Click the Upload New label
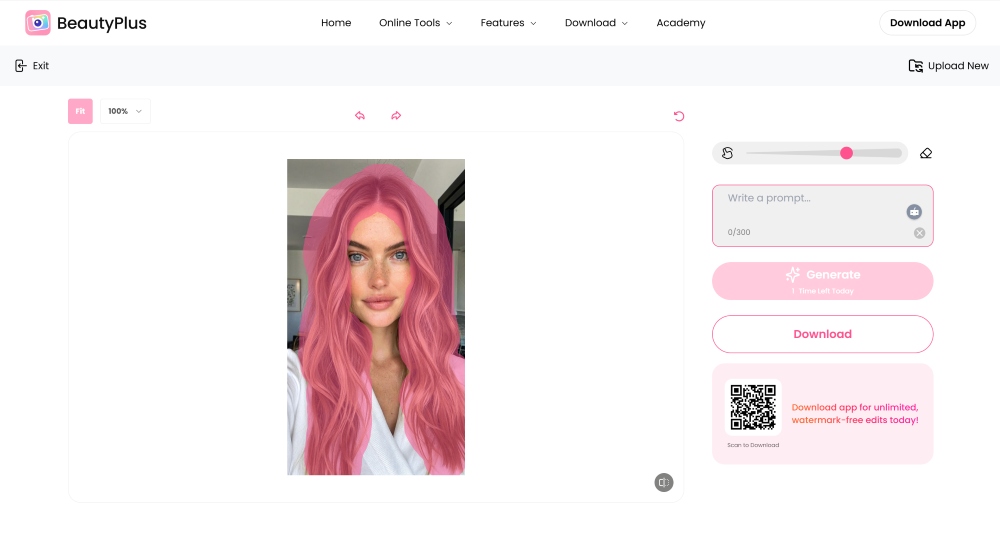The image size is (1000, 554). pos(958,66)
